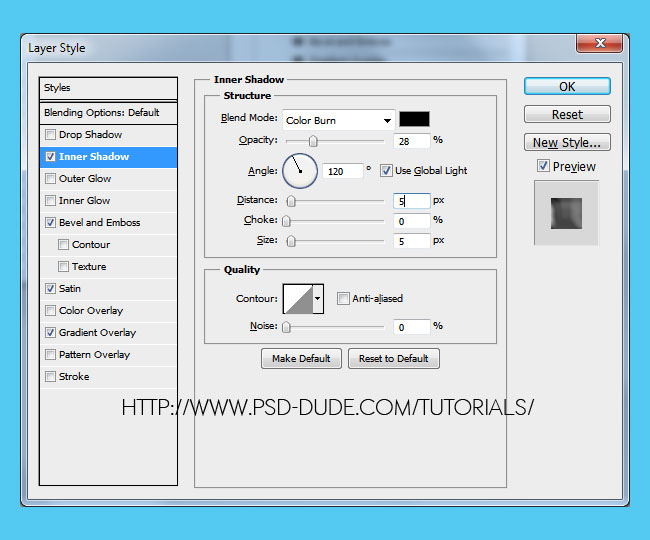Viewport: 650px width, 540px height.
Task: Toggle Use Global Light checkbox
Action: pos(386,170)
